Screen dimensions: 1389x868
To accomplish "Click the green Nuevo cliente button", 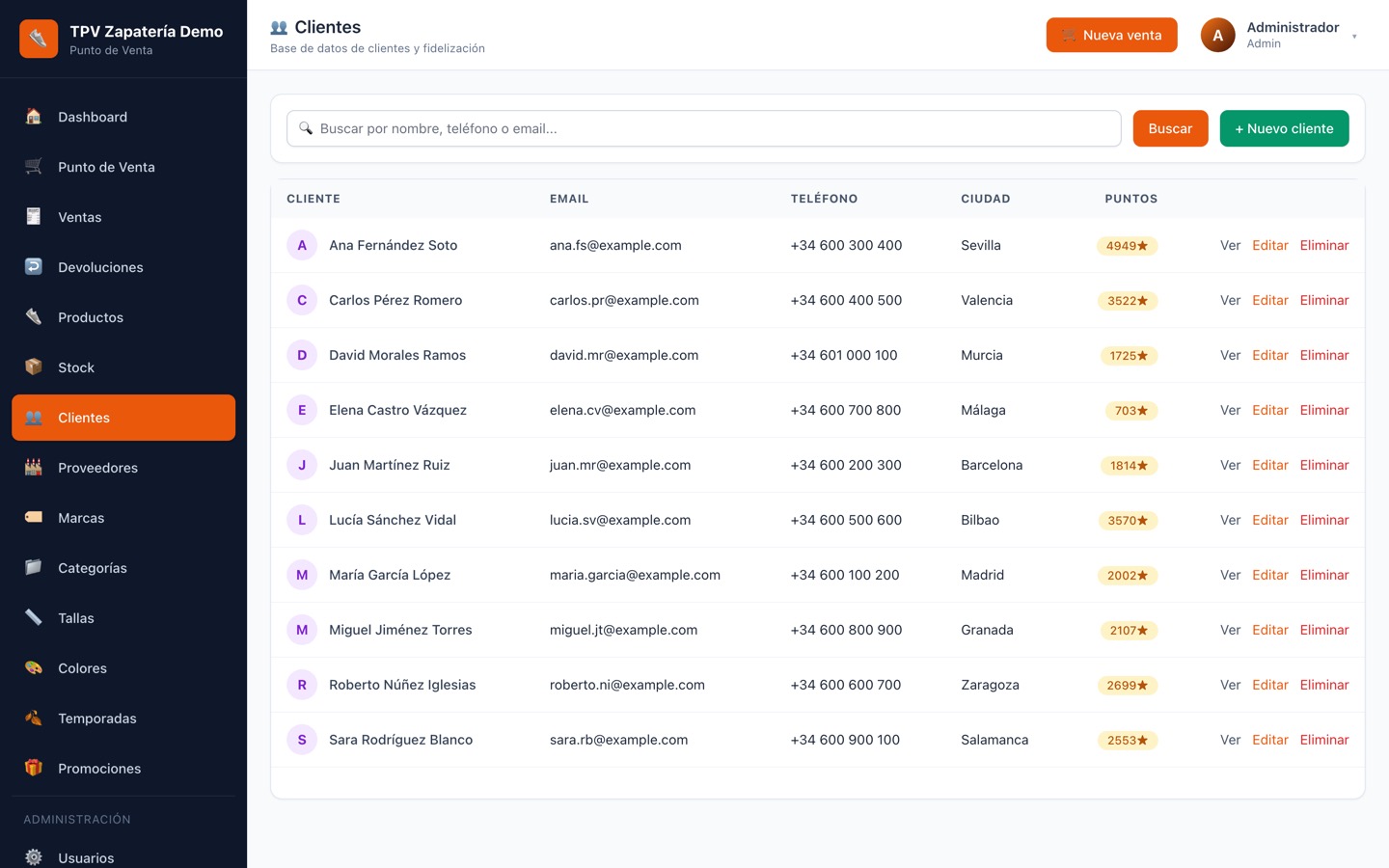I will pos(1284,128).
